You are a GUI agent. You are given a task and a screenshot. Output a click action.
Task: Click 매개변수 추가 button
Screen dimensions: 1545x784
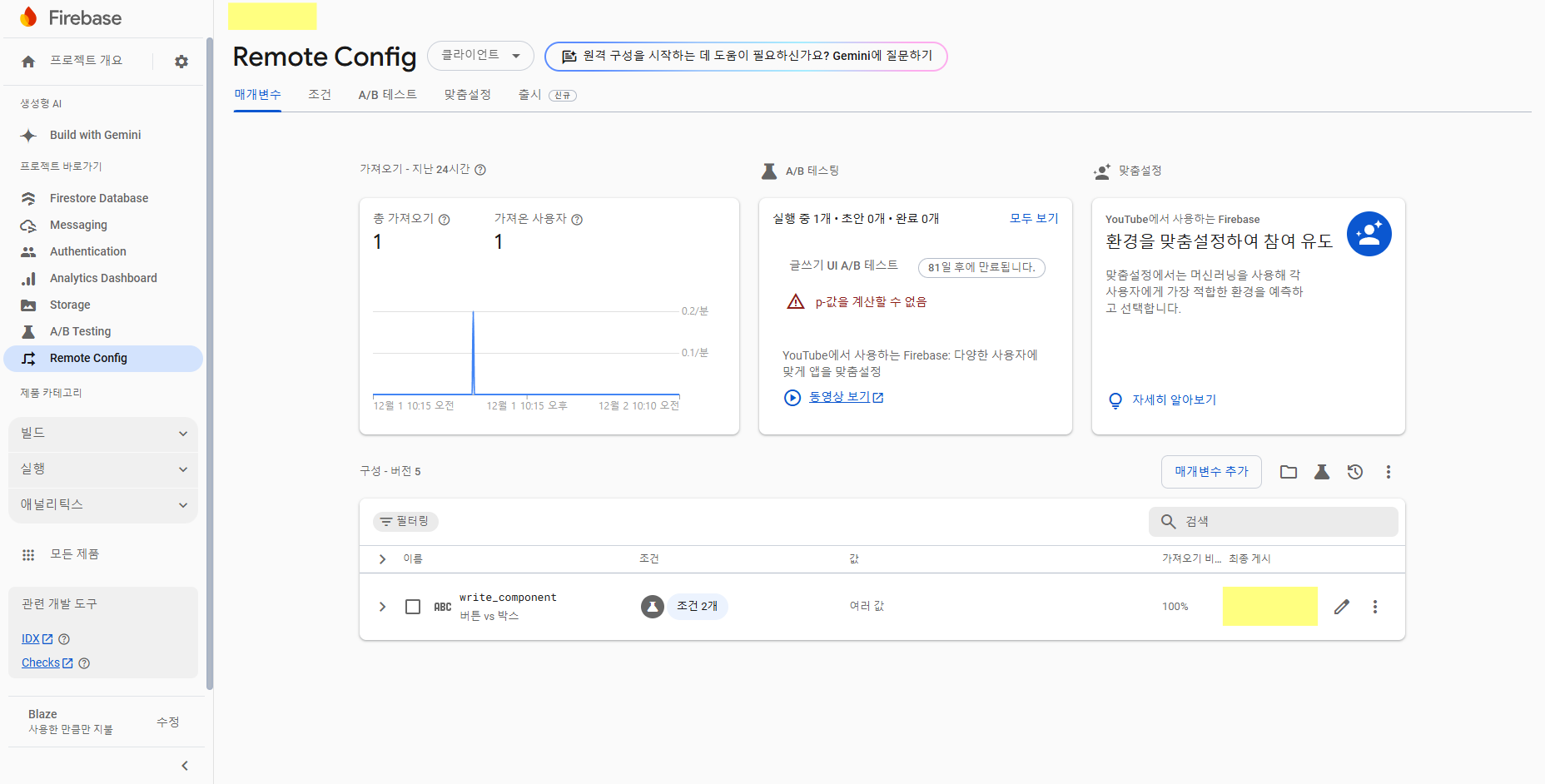coord(1211,472)
